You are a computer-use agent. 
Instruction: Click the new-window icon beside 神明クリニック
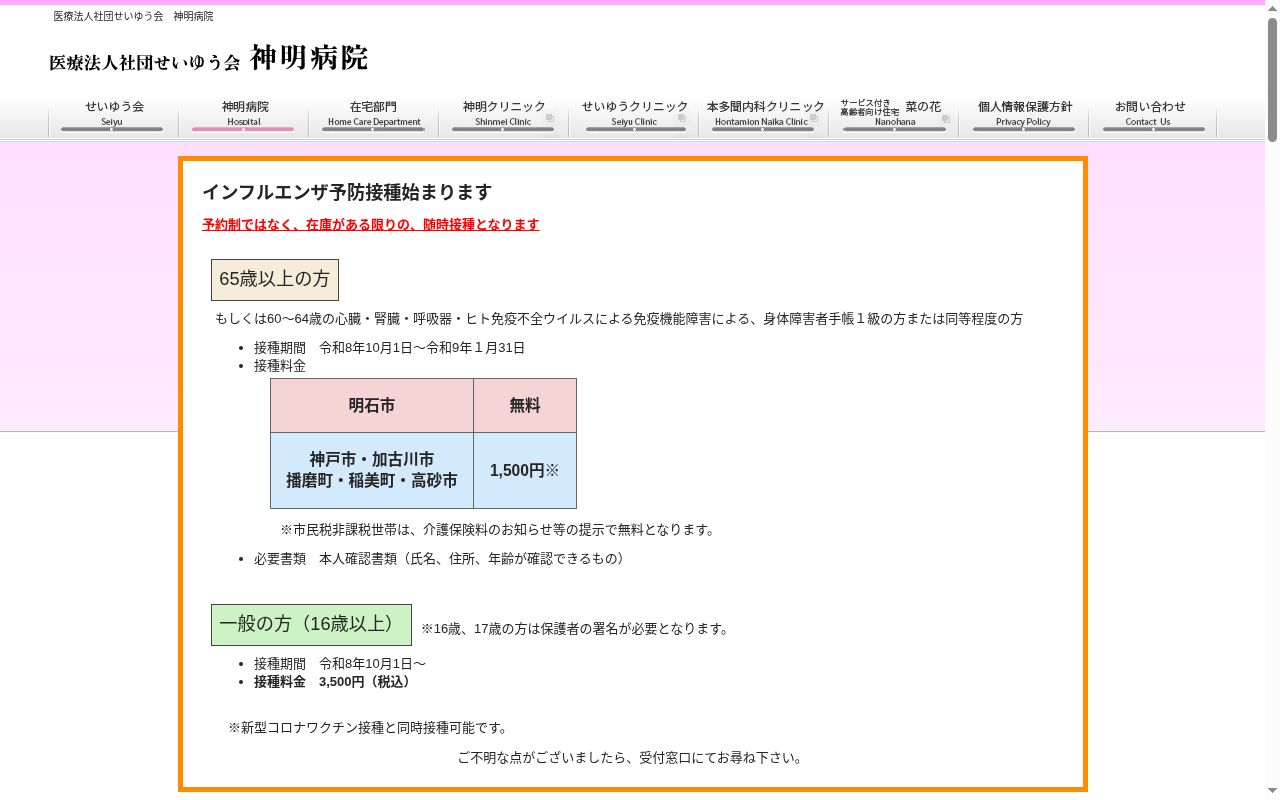[x=549, y=118]
